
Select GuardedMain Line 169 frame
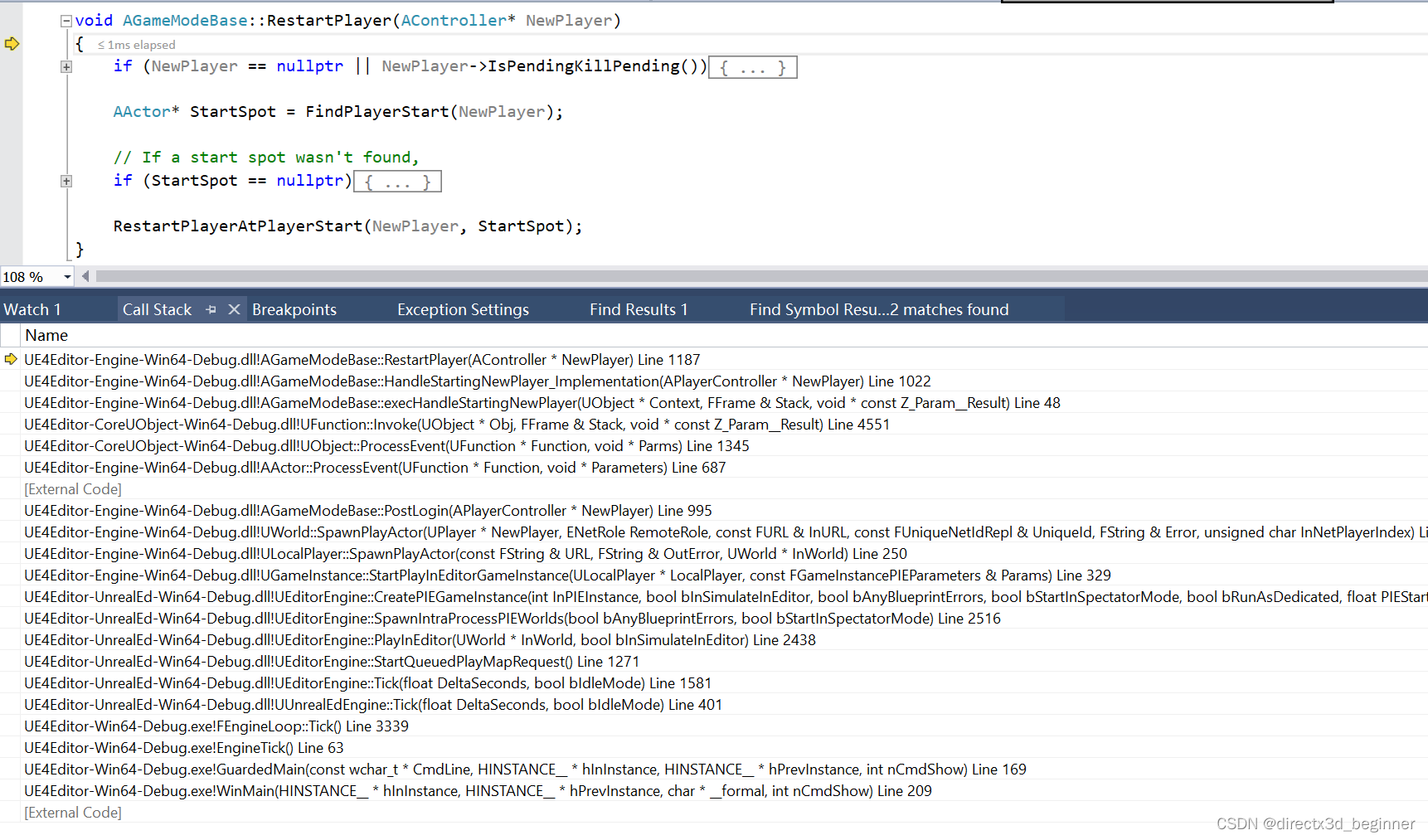525,770
